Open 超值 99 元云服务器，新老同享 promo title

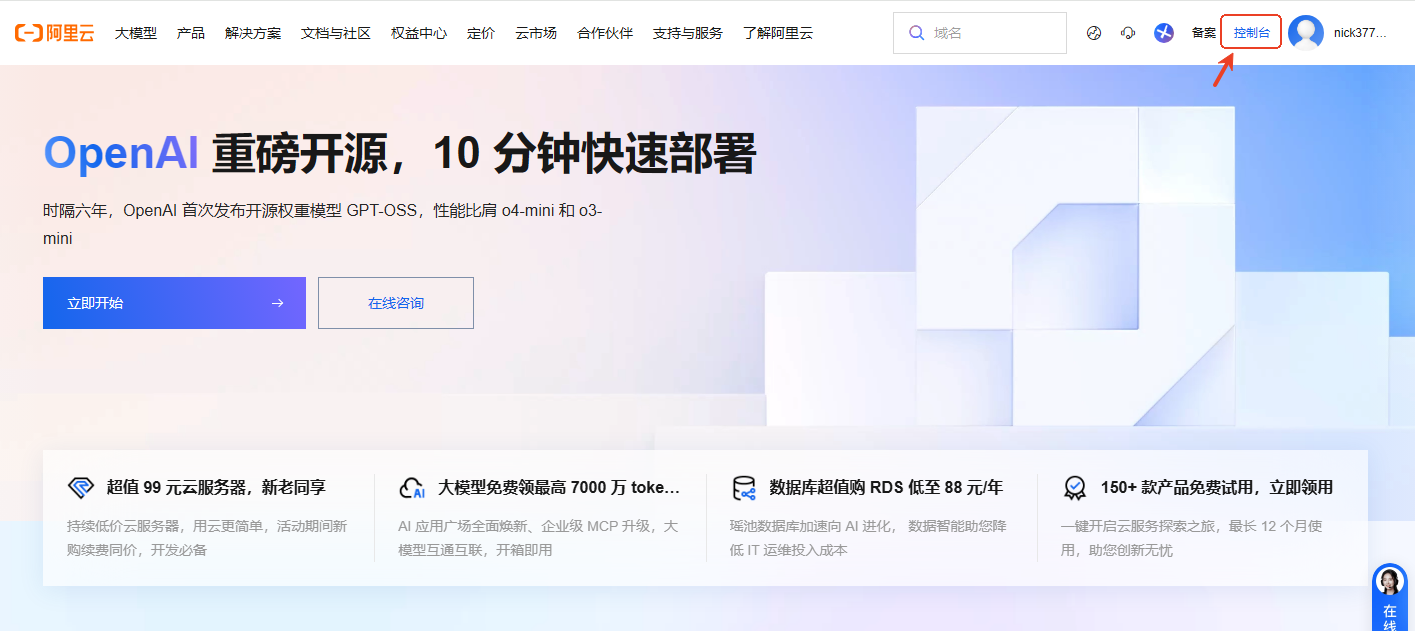tap(216, 487)
